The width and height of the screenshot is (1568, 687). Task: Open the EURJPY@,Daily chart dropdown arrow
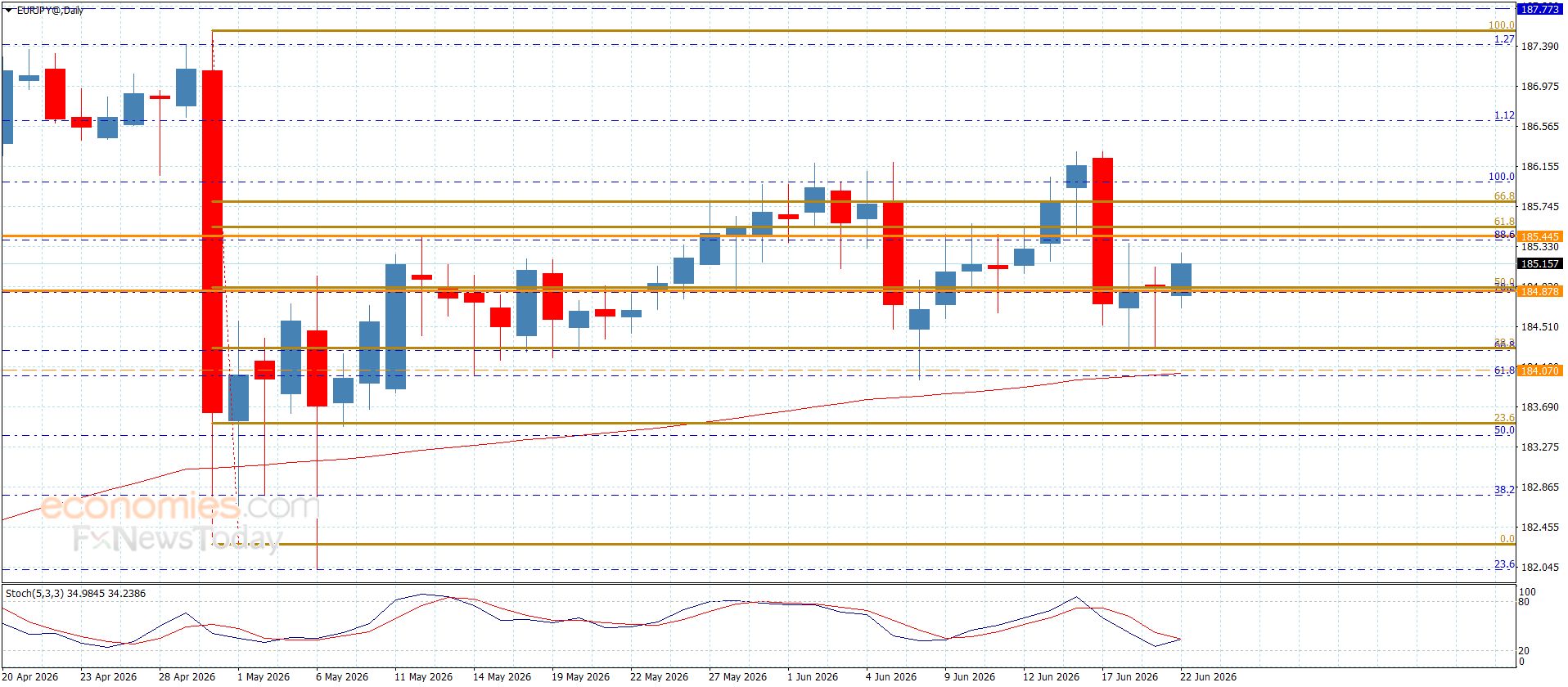click(8, 11)
